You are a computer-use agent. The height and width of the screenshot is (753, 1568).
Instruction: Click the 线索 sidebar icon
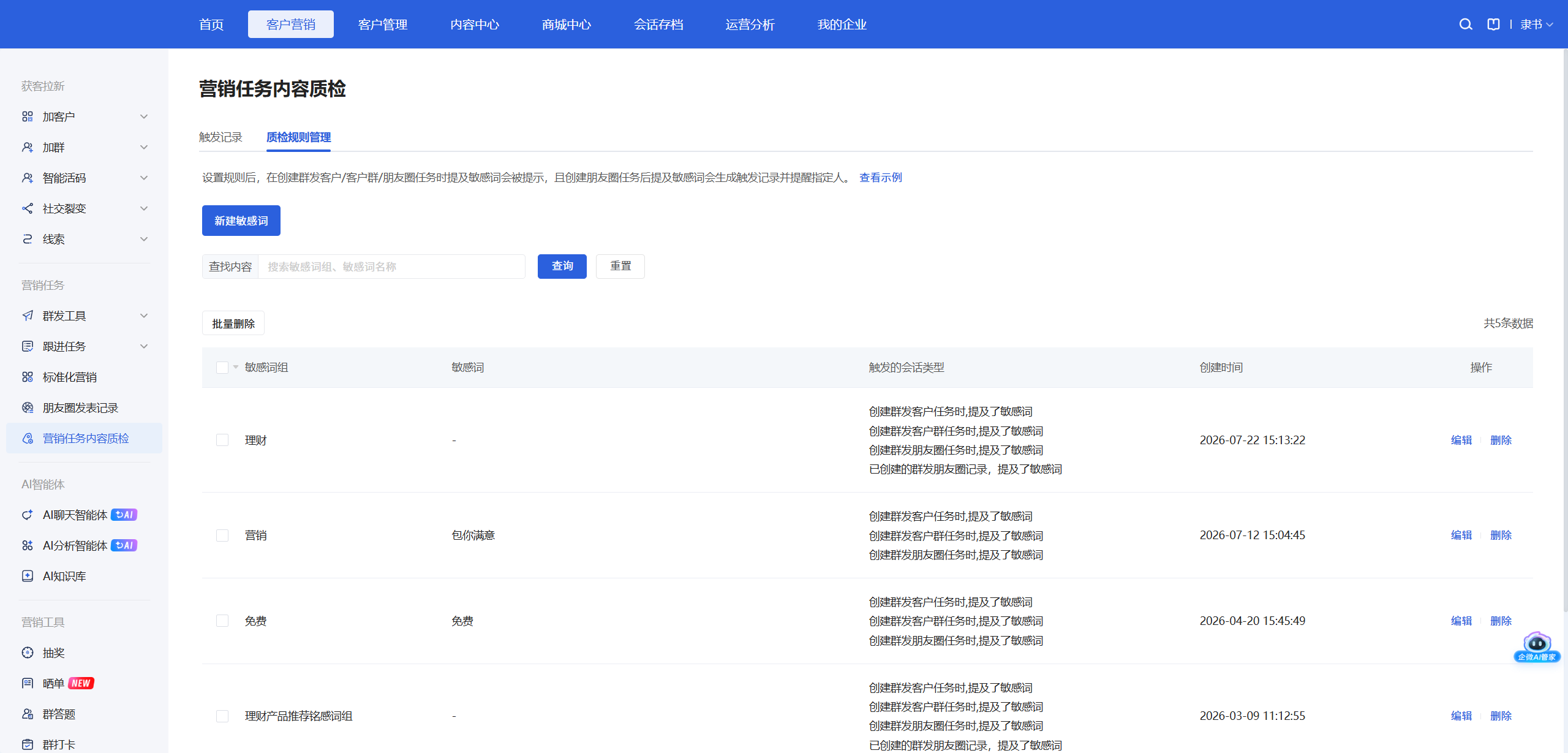28,239
